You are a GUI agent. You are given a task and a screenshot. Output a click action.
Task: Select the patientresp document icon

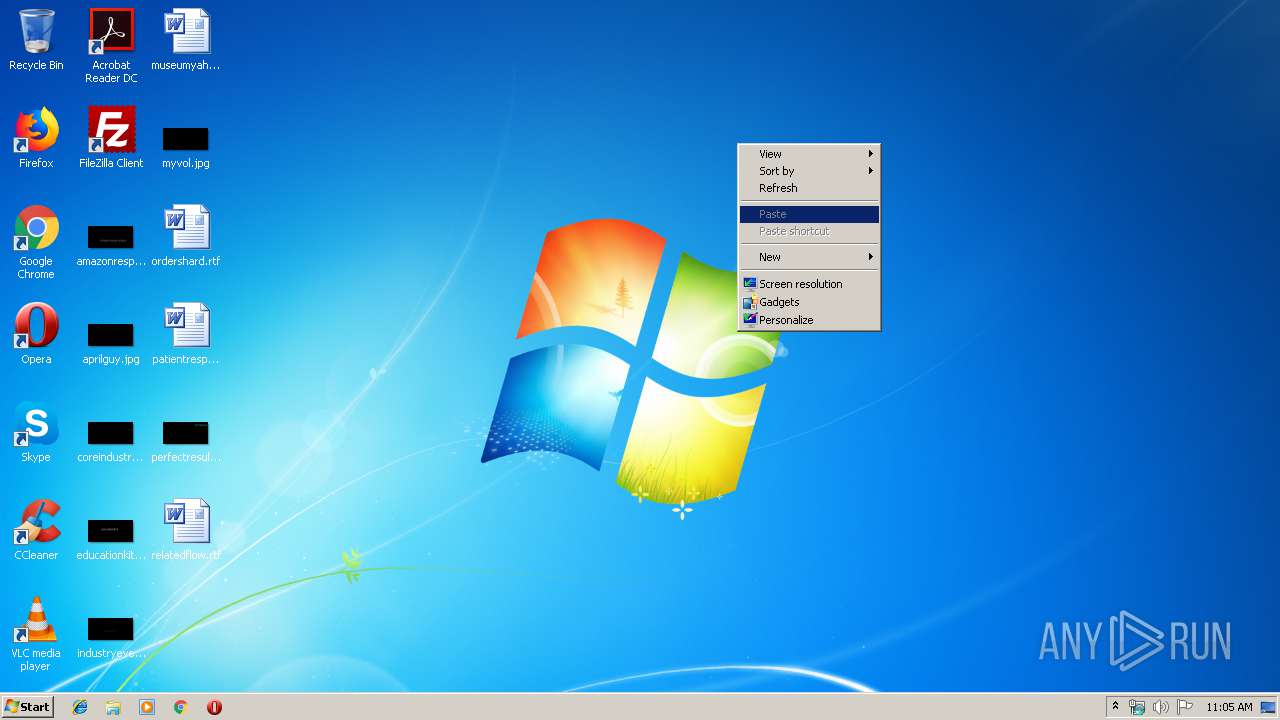[x=186, y=334]
